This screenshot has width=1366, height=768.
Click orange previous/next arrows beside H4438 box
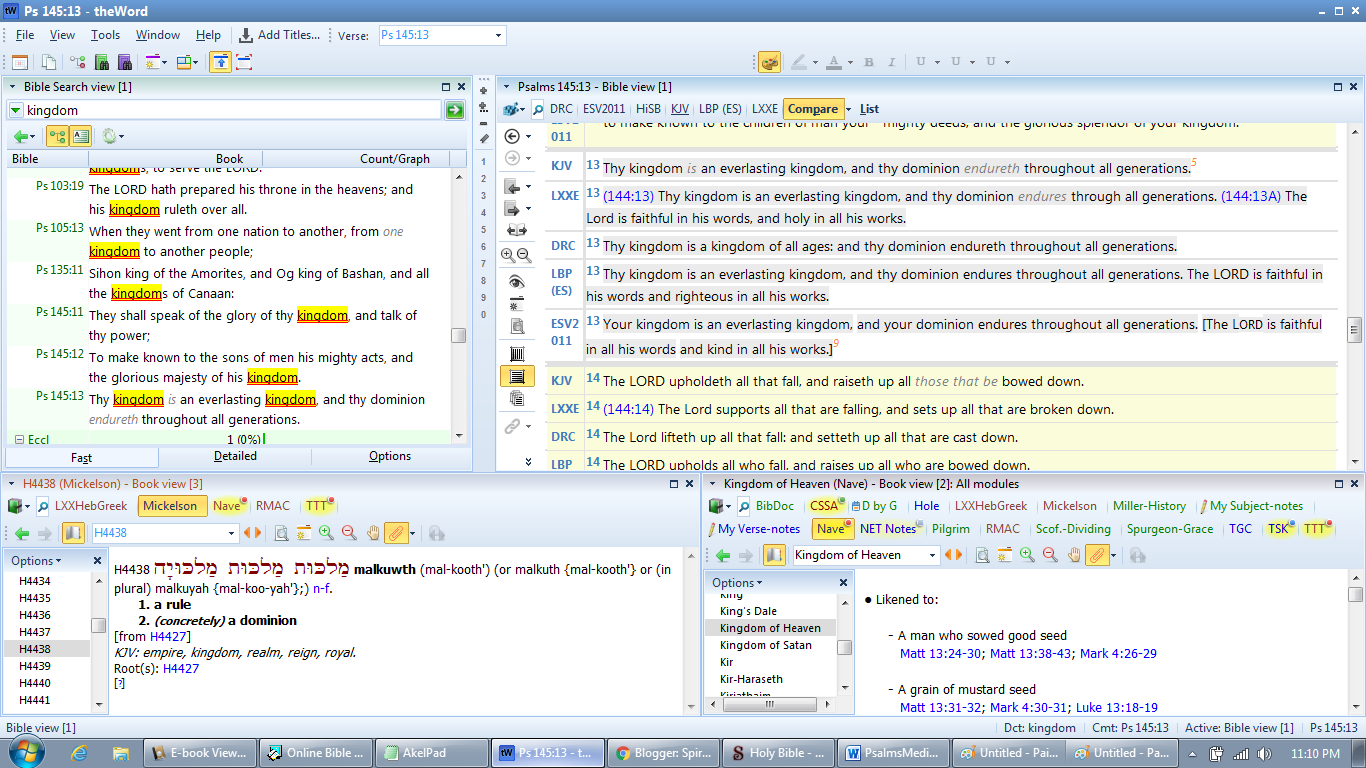[253, 533]
